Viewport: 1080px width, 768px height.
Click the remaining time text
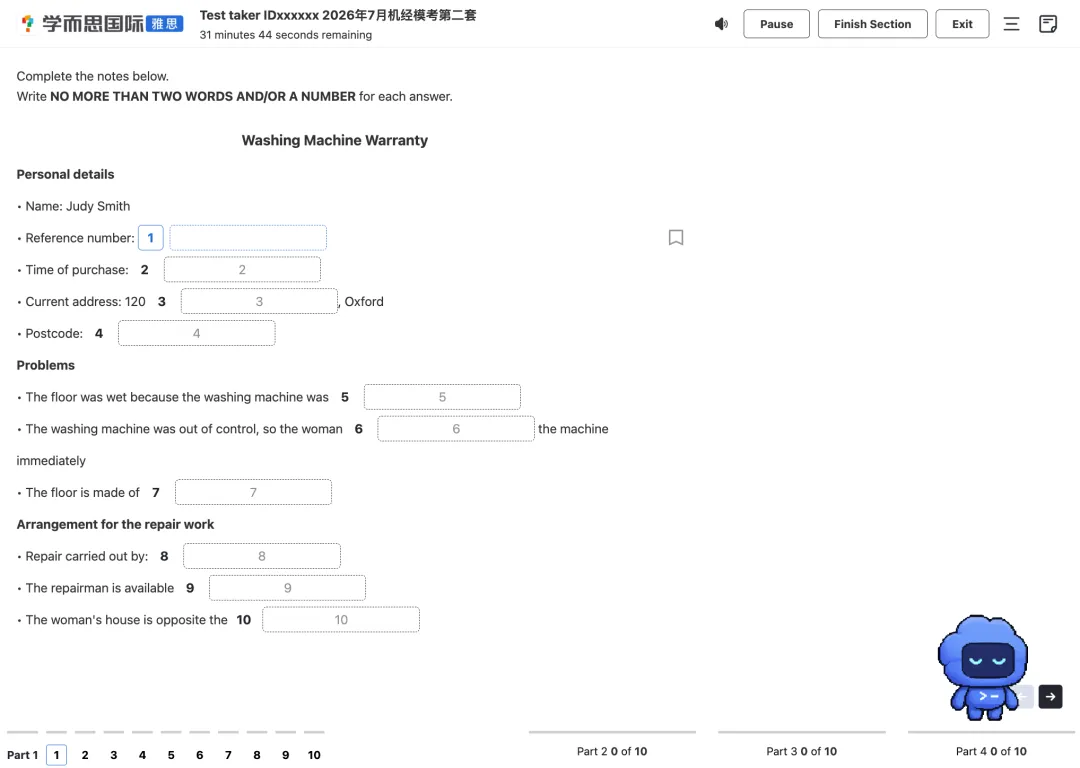click(286, 34)
